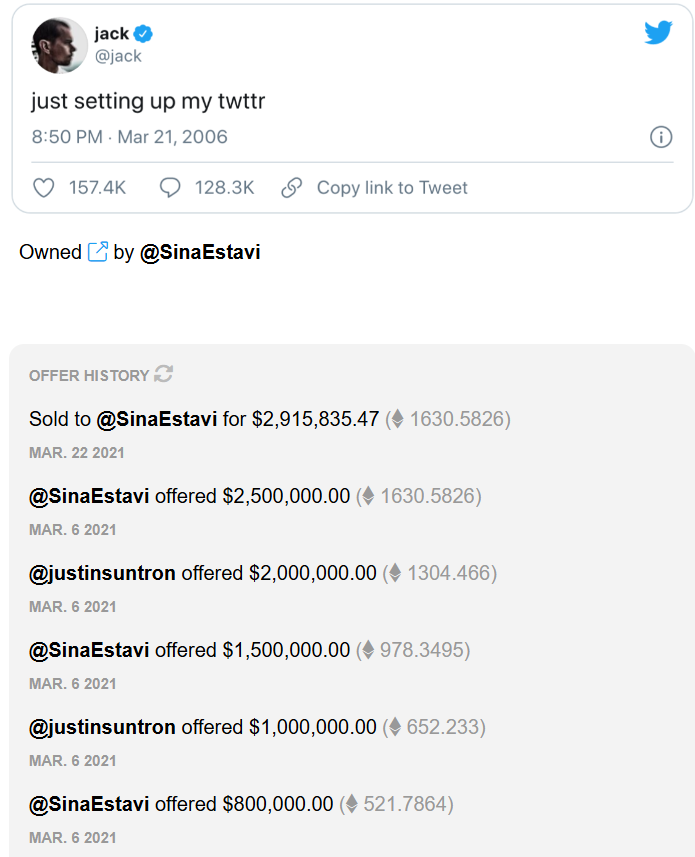Click jack's verified badge

coord(144,34)
